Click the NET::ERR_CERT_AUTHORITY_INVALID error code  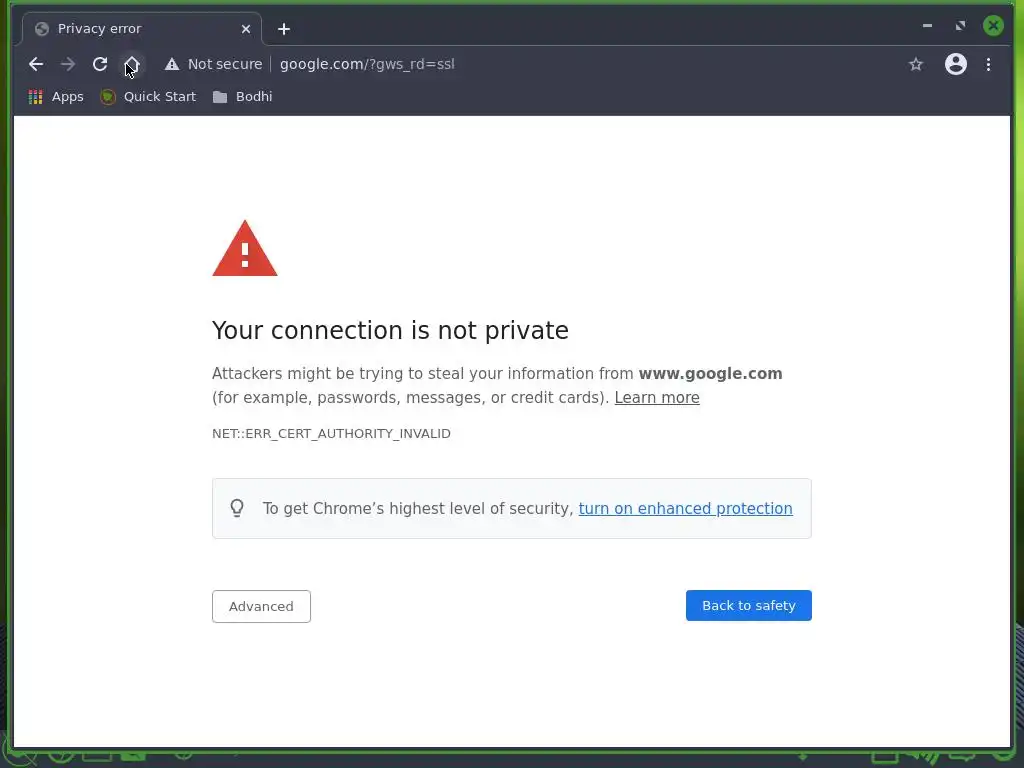coord(331,434)
